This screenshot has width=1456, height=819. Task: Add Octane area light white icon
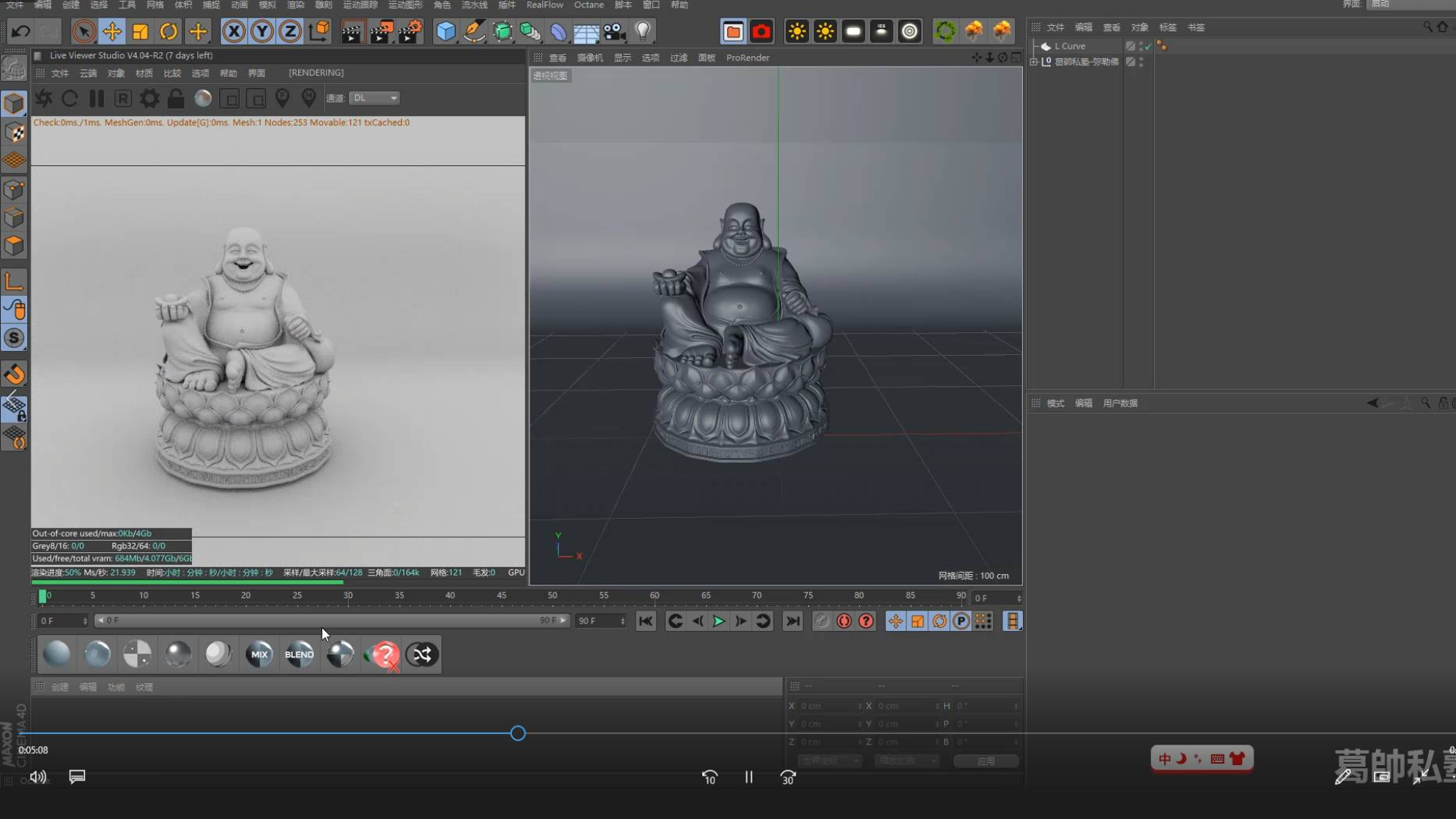(853, 31)
